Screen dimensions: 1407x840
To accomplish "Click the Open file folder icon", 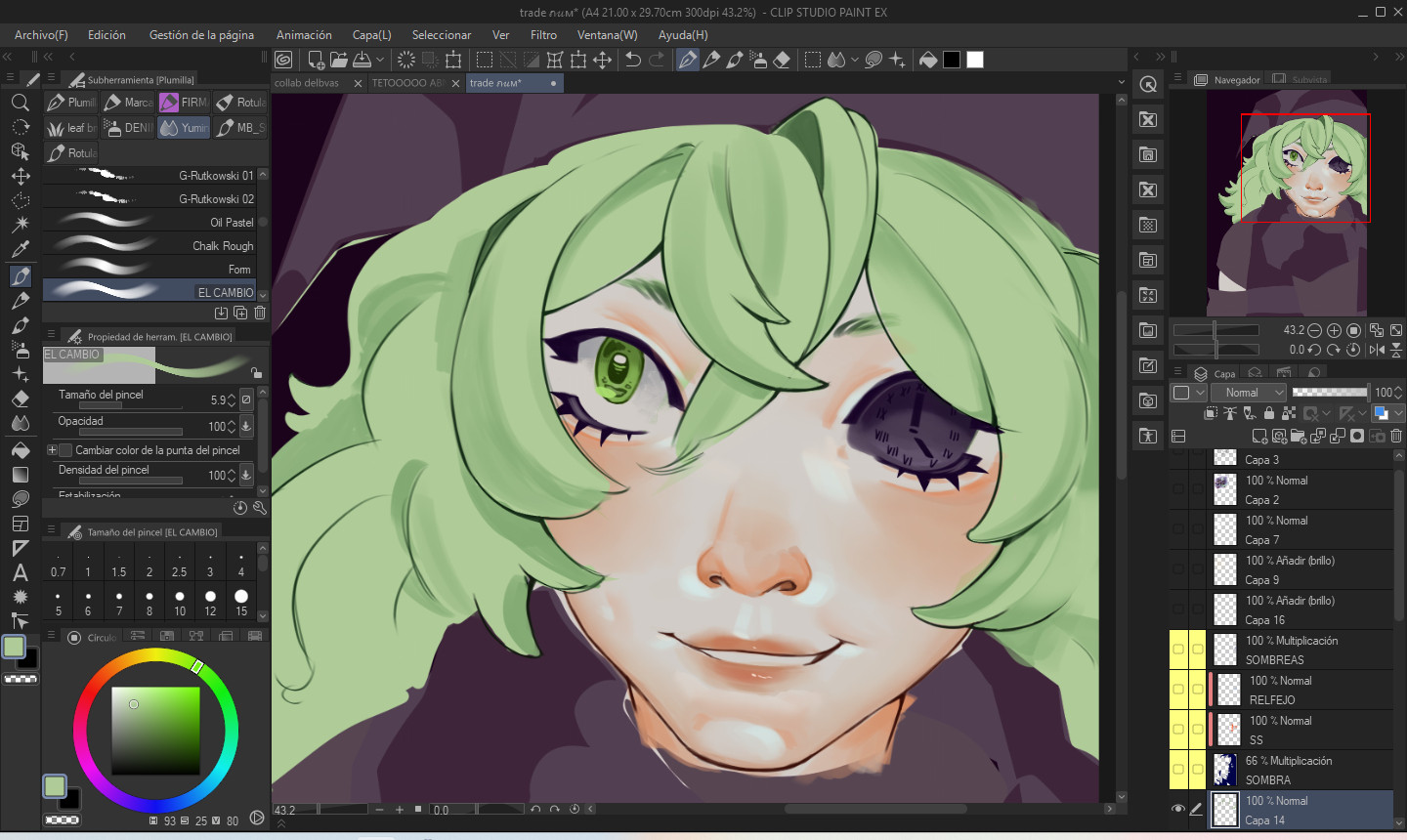I will click(x=338, y=60).
